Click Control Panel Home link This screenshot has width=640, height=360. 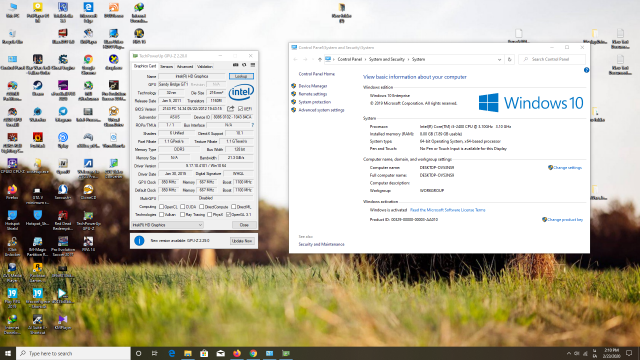coord(317,74)
